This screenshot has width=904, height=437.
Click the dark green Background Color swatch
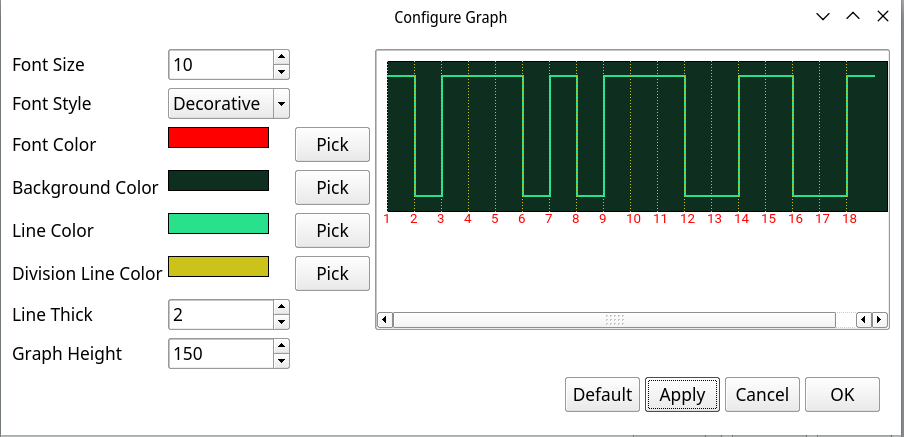point(219,180)
